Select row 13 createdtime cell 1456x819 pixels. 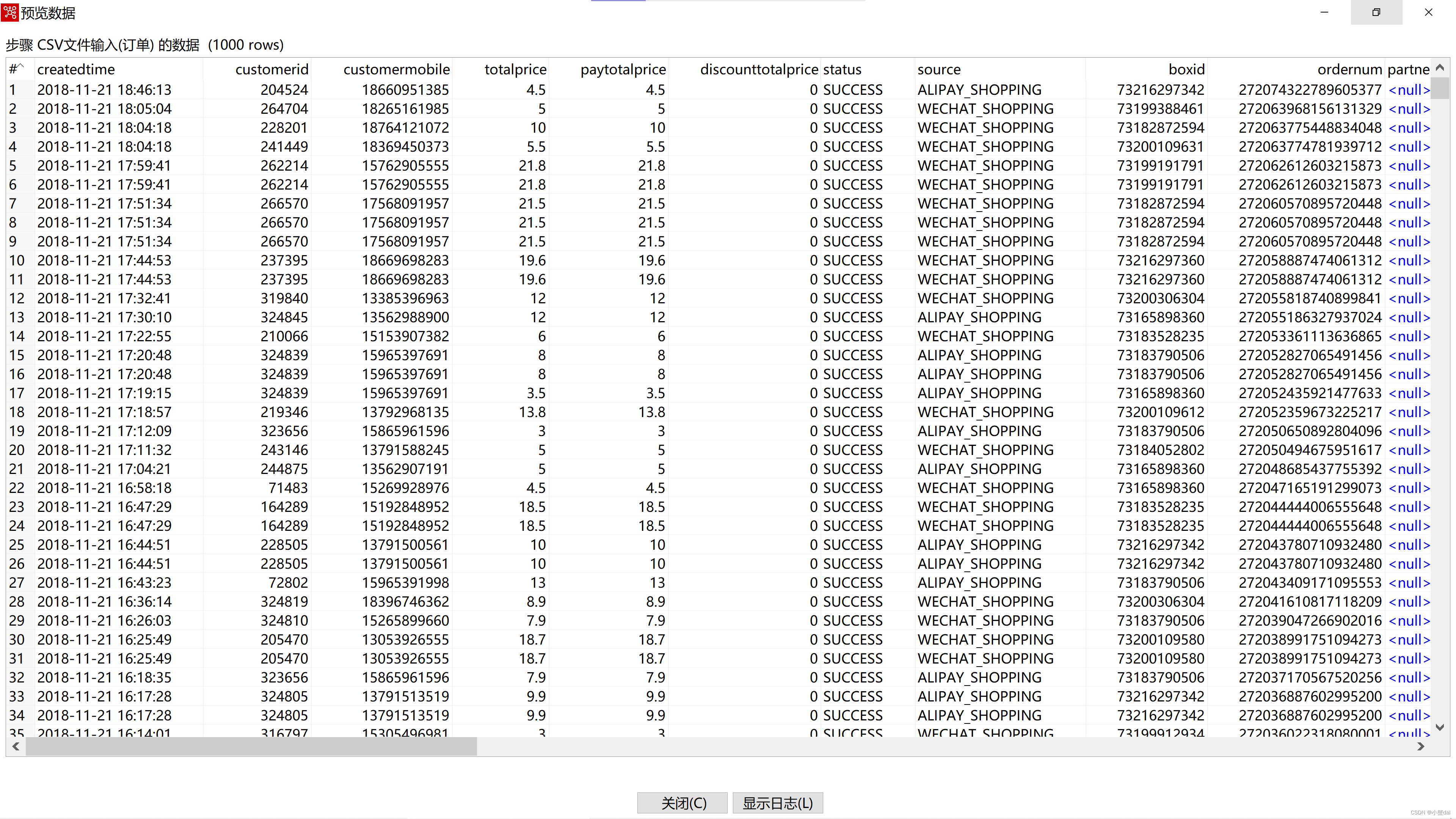(x=105, y=318)
